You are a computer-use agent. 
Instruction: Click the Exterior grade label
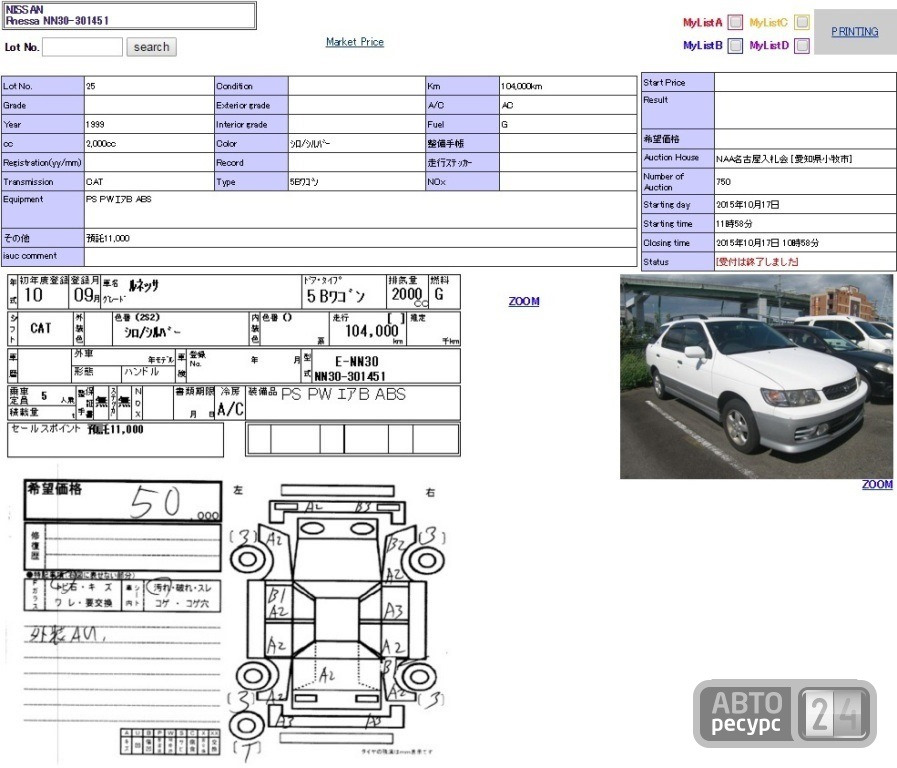point(243,105)
